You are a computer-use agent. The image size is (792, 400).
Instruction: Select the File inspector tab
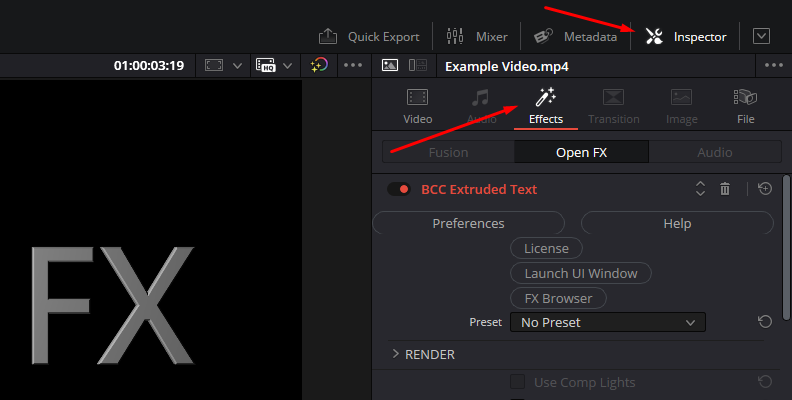(745, 106)
